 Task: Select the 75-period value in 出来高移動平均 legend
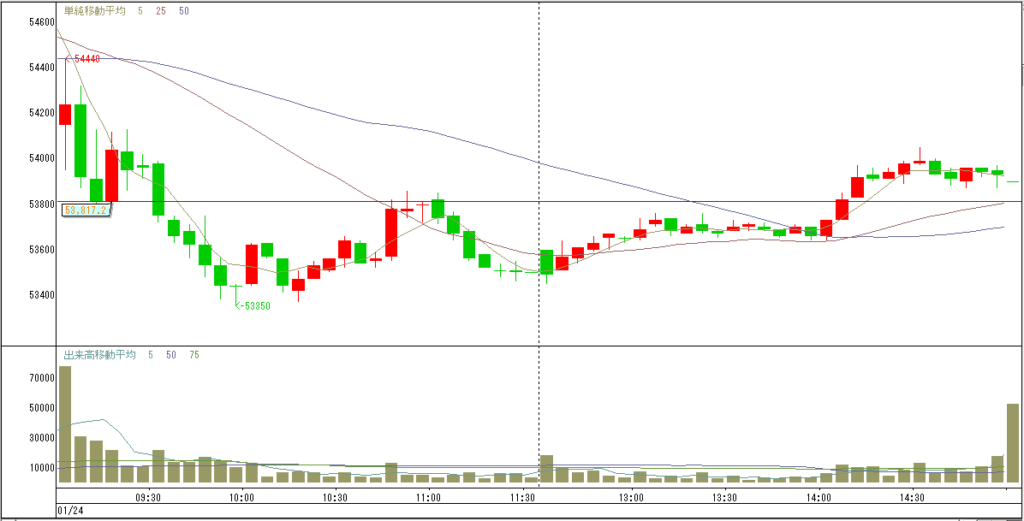click(194, 355)
